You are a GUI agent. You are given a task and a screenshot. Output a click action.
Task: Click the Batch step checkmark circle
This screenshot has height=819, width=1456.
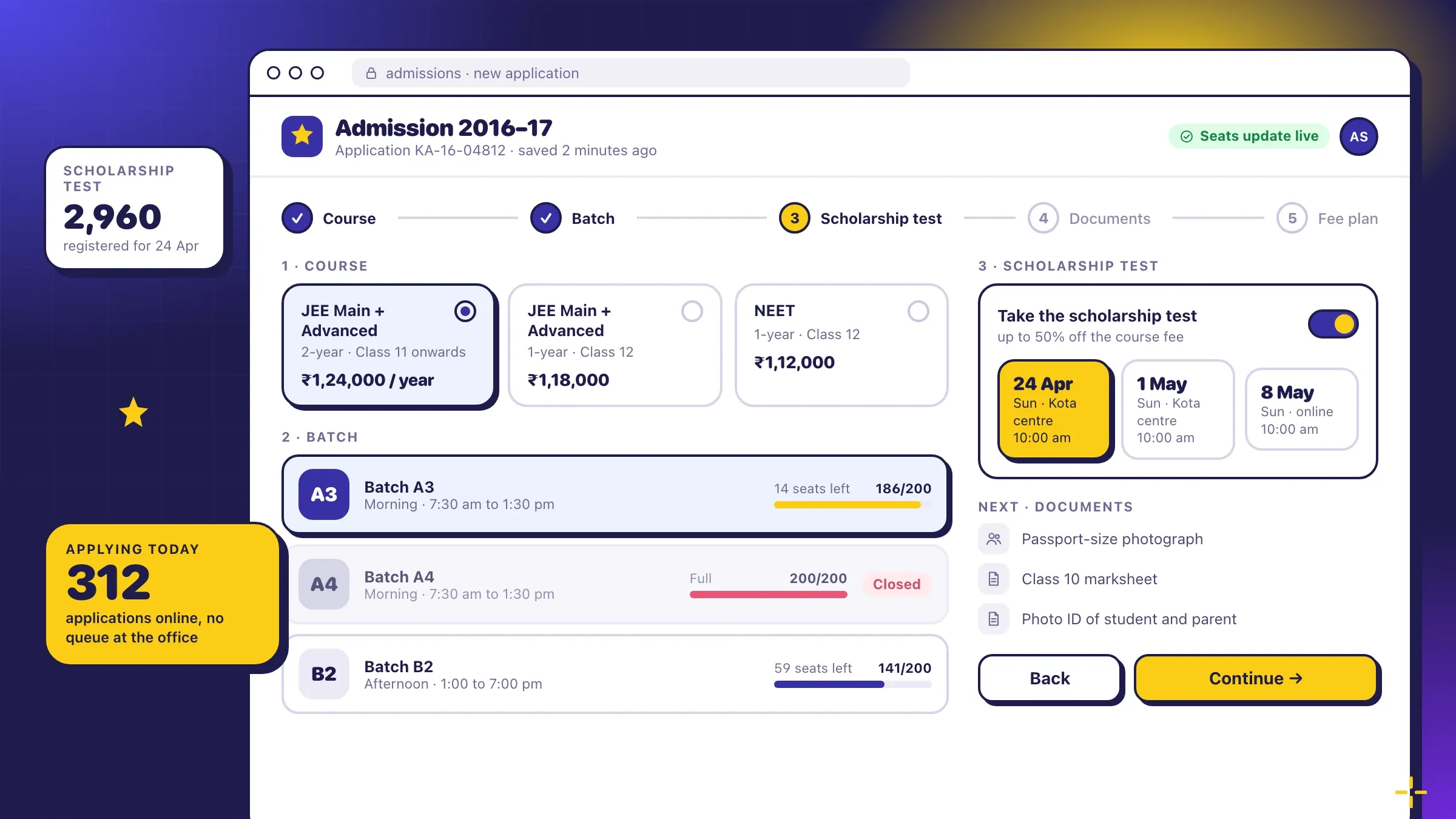pyautogui.click(x=546, y=218)
